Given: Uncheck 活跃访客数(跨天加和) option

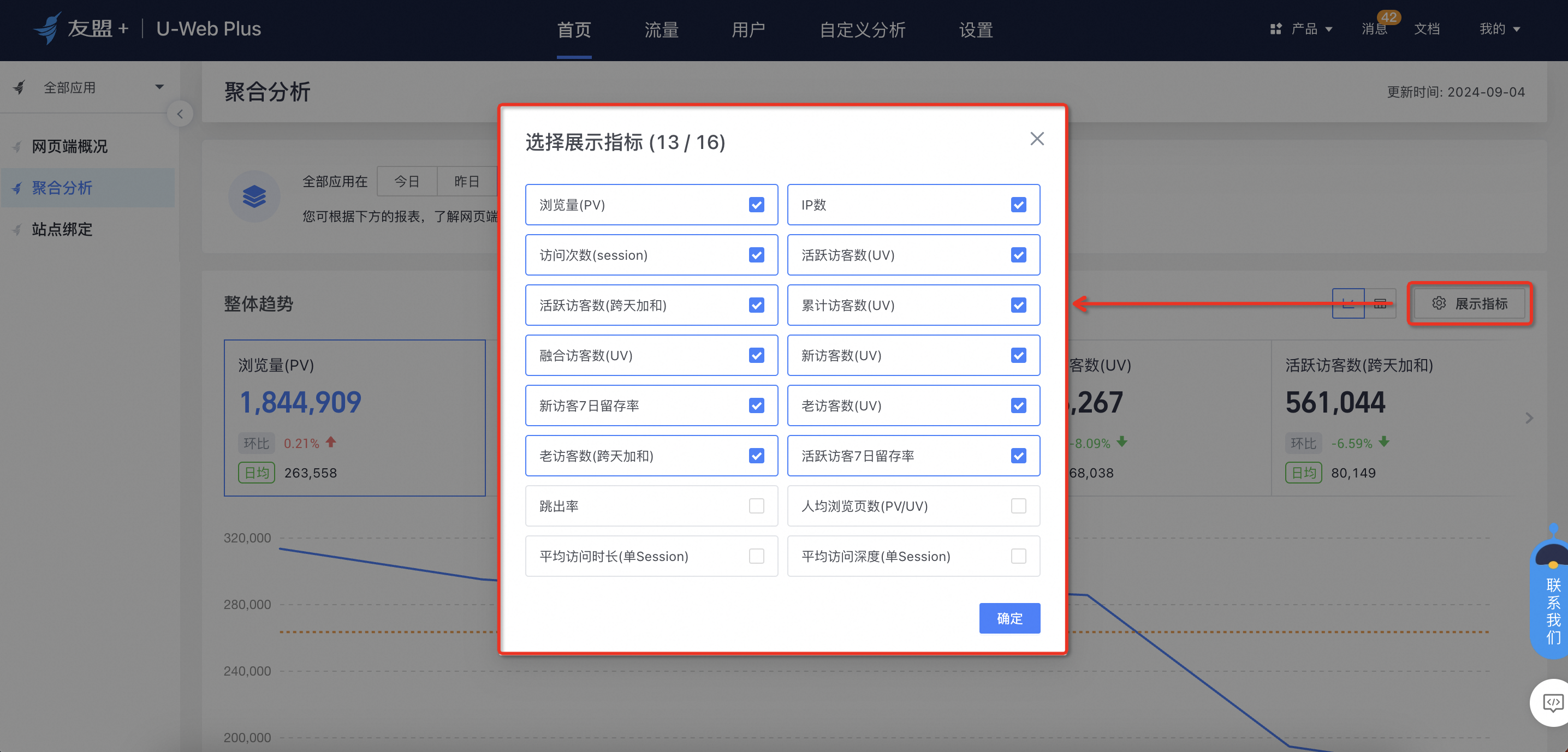Looking at the screenshot, I should pos(757,306).
